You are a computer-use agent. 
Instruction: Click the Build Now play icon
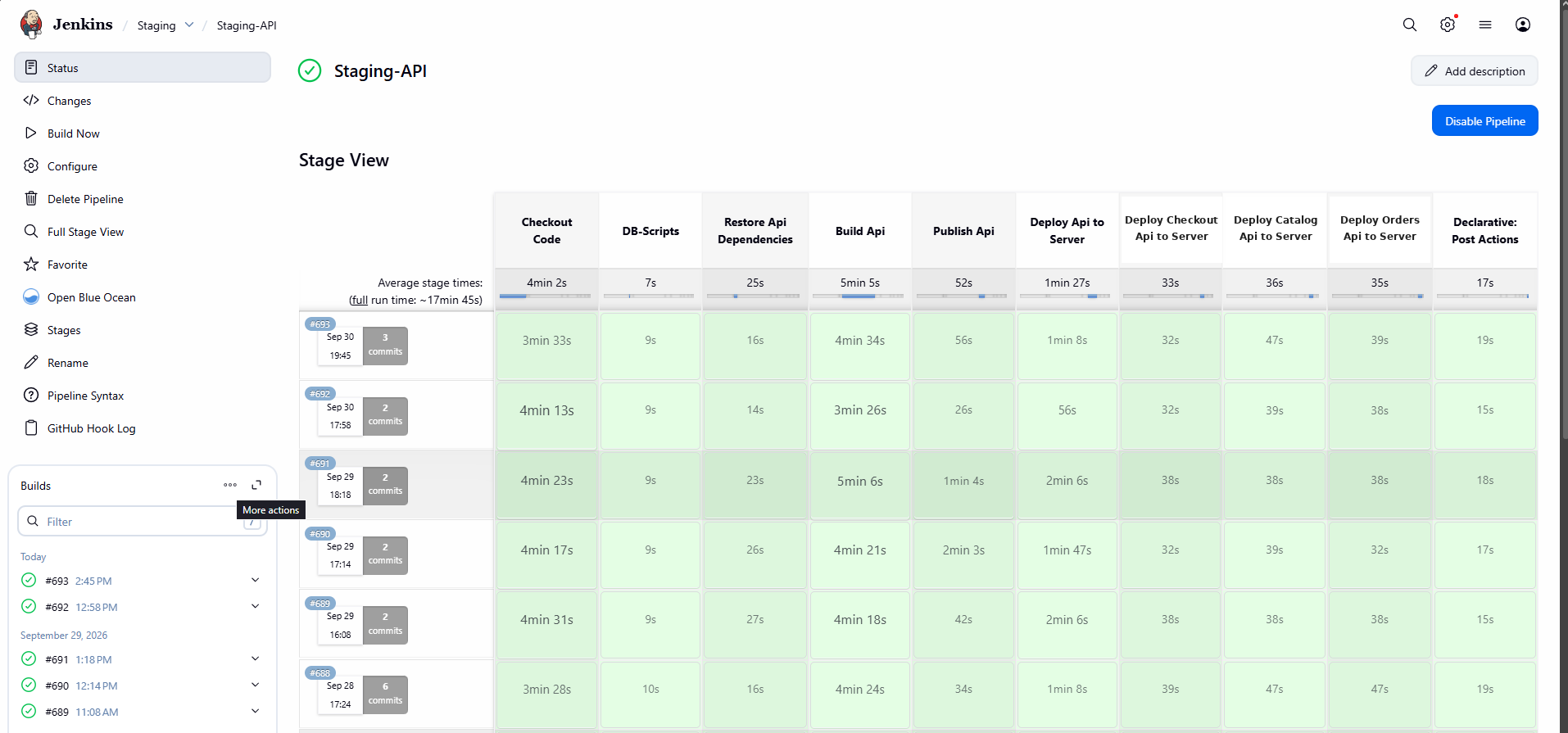pyautogui.click(x=31, y=133)
